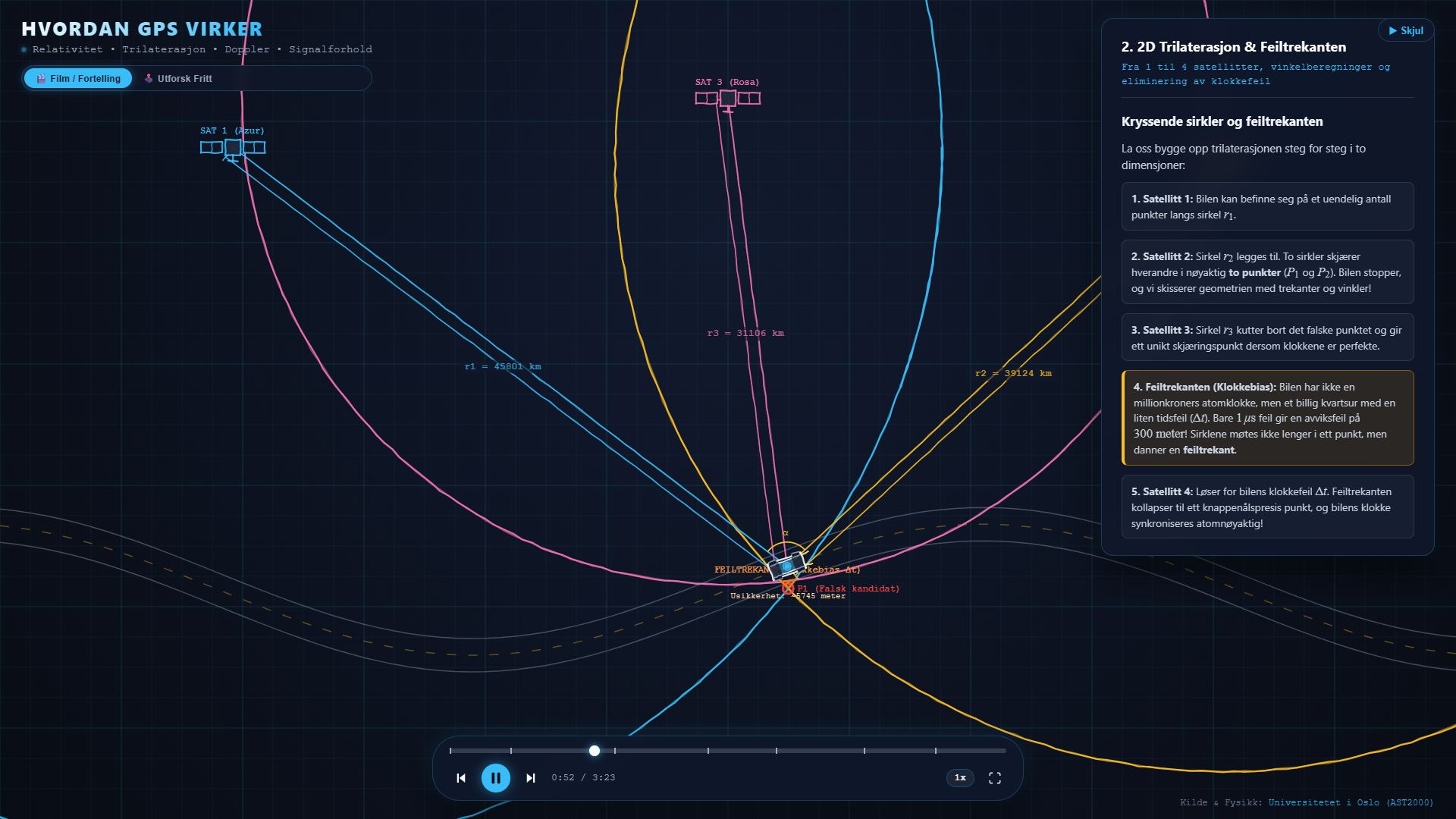1456x819 pixels.
Task: Switch to Film / Fortelling mode
Action: pos(78,78)
